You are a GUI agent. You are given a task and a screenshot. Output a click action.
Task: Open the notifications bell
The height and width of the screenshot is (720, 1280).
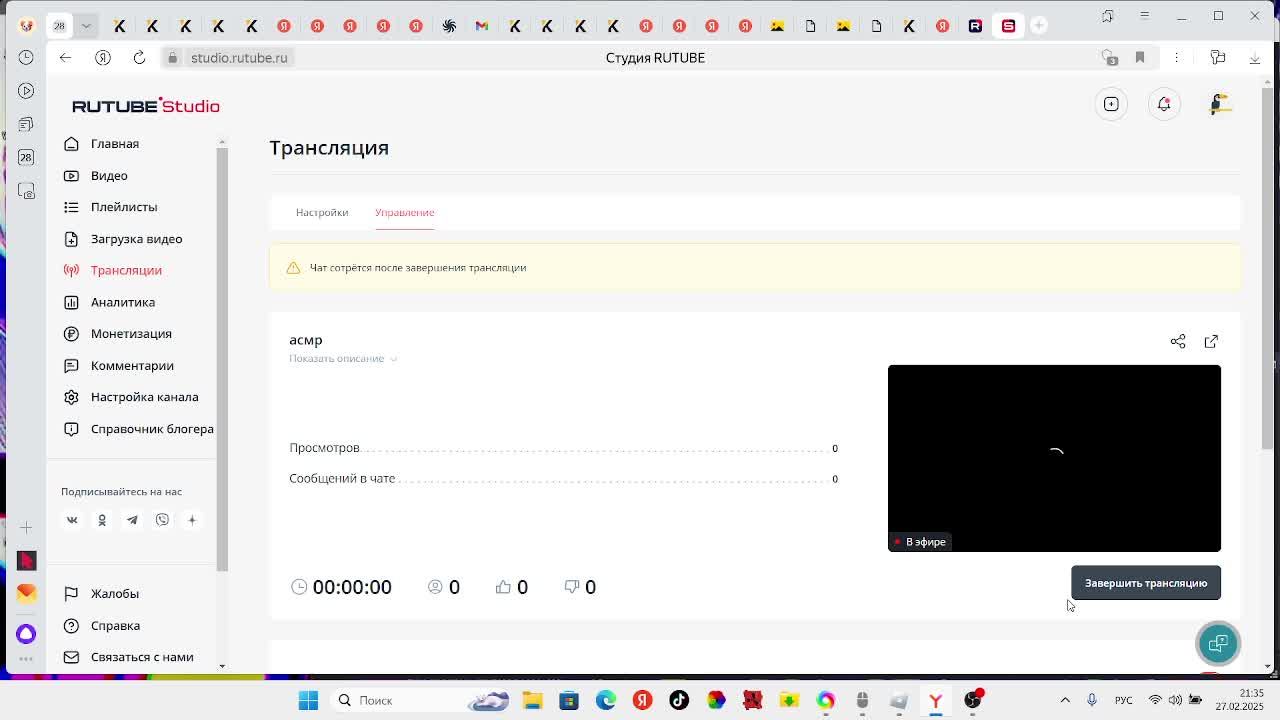pyautogui.click(x=1164, y=104)
